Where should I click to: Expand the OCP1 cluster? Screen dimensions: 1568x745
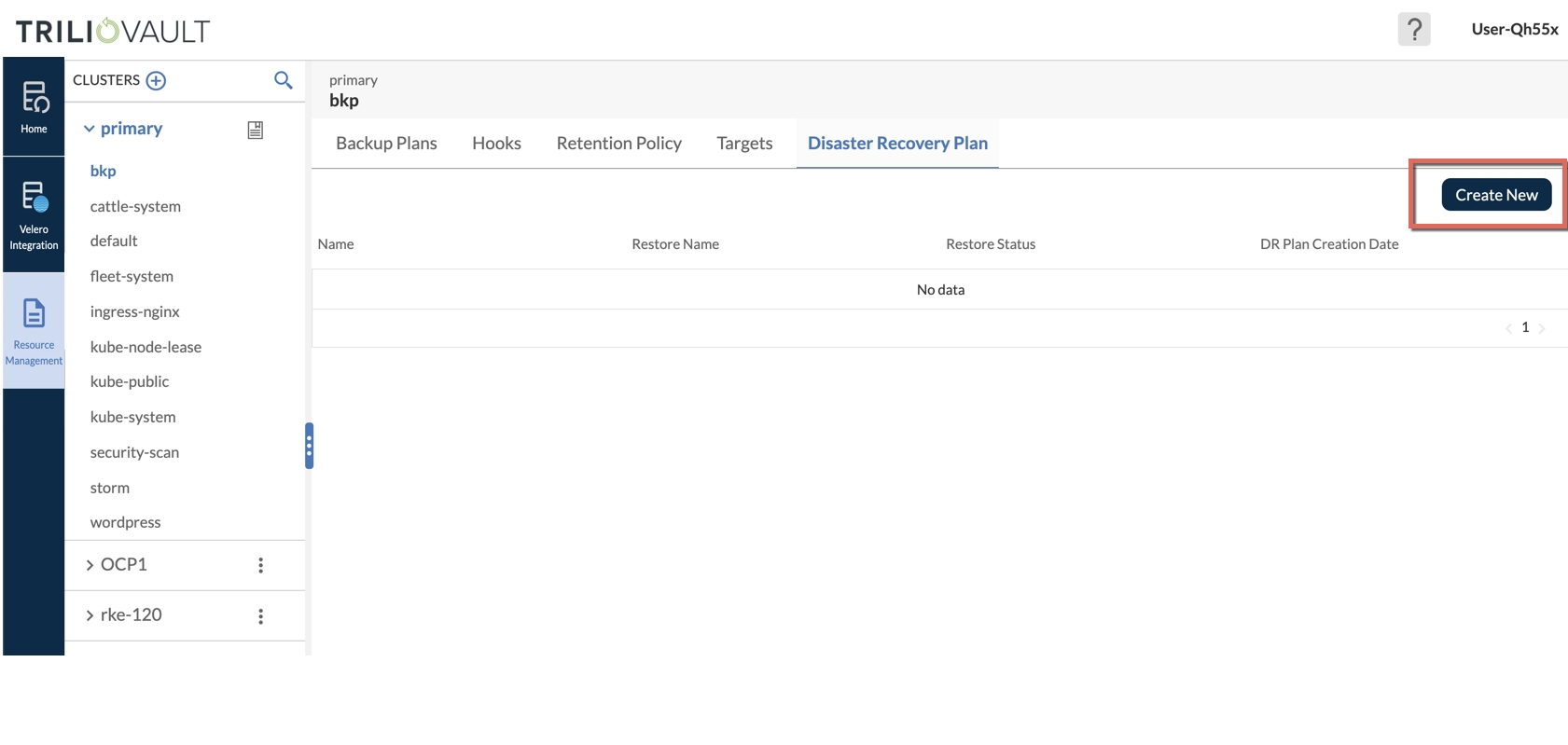[90, 565]
